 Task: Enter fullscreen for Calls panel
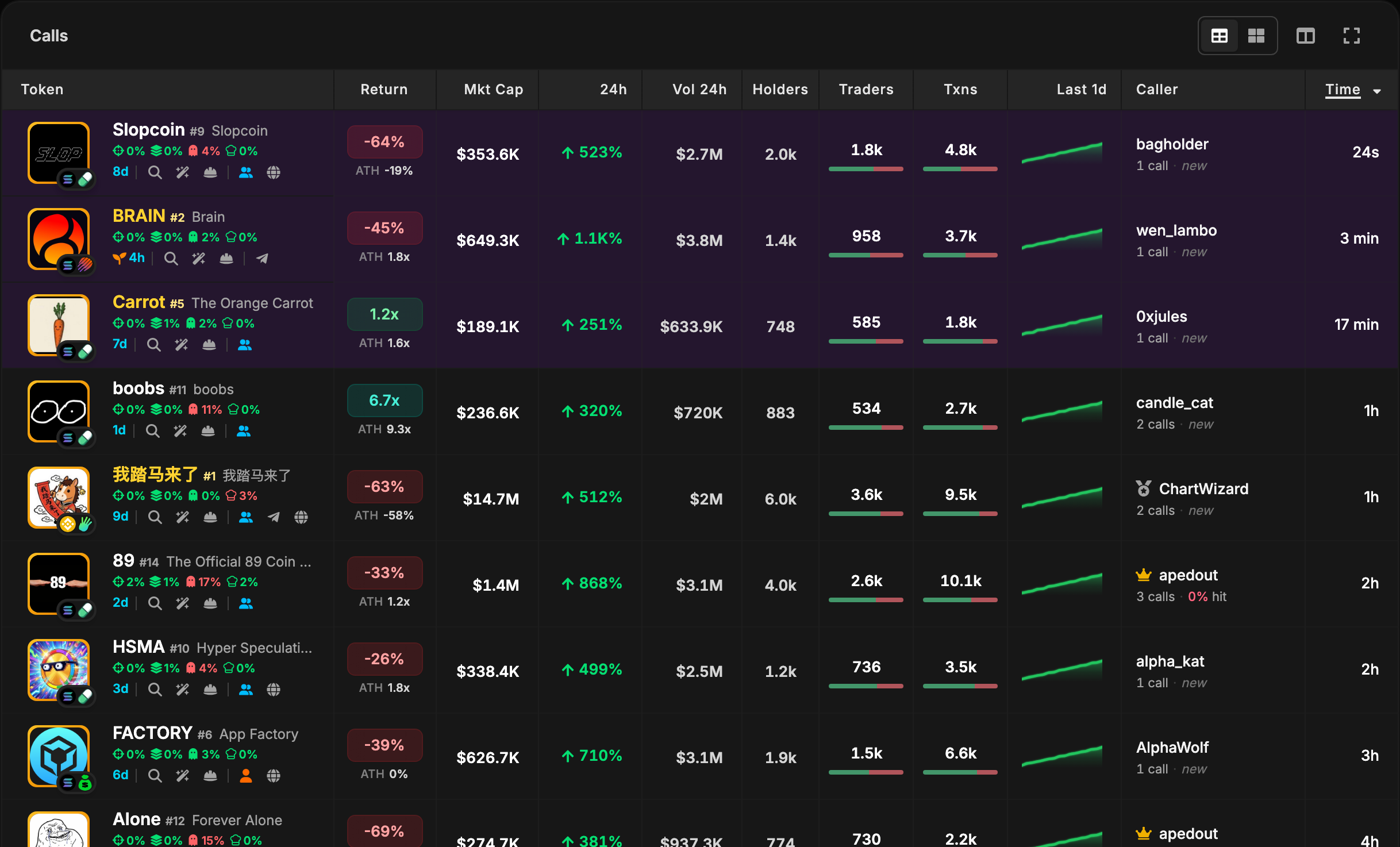pyautogui.click(x=1351, y=36)
